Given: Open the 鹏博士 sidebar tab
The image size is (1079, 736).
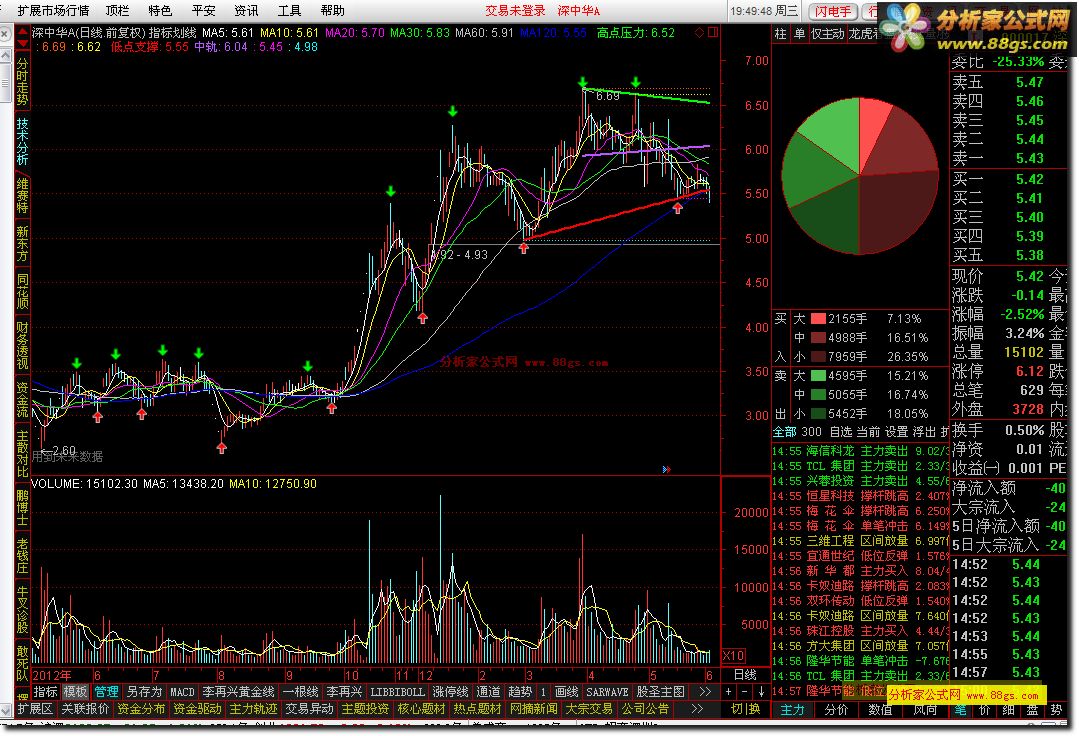Looking at the screenshot, I should (22, 508).
